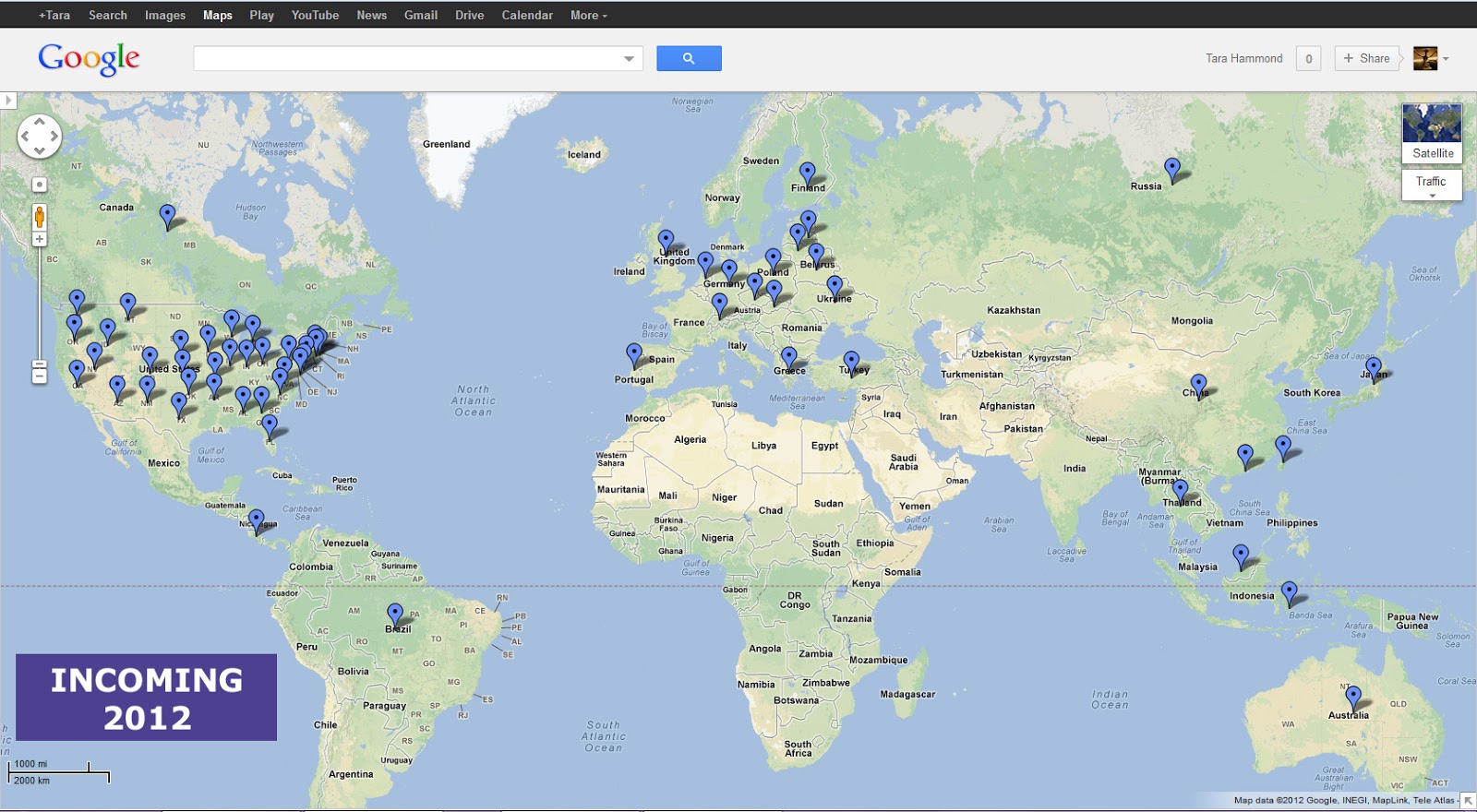
Task: Click the map data copyright text
Action: (1344, 800)
